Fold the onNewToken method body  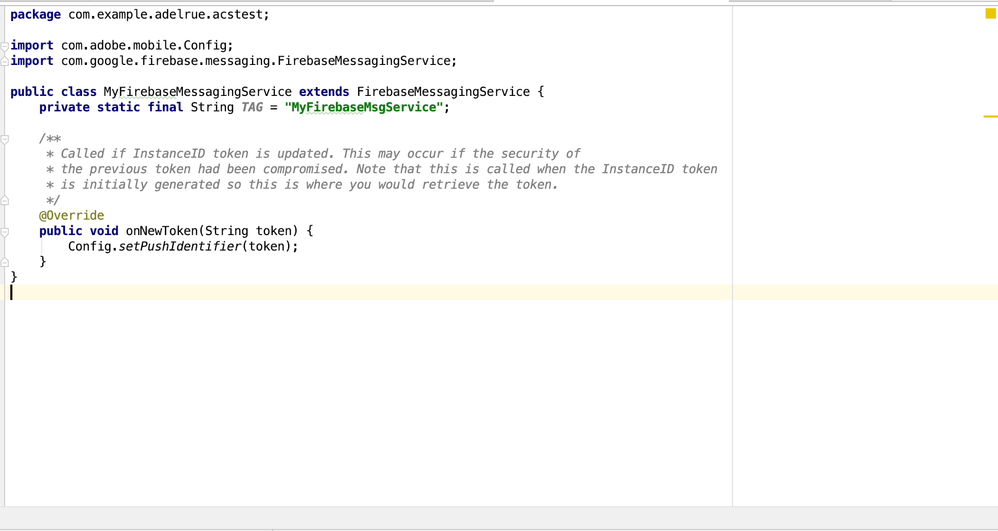click(5, 231)
